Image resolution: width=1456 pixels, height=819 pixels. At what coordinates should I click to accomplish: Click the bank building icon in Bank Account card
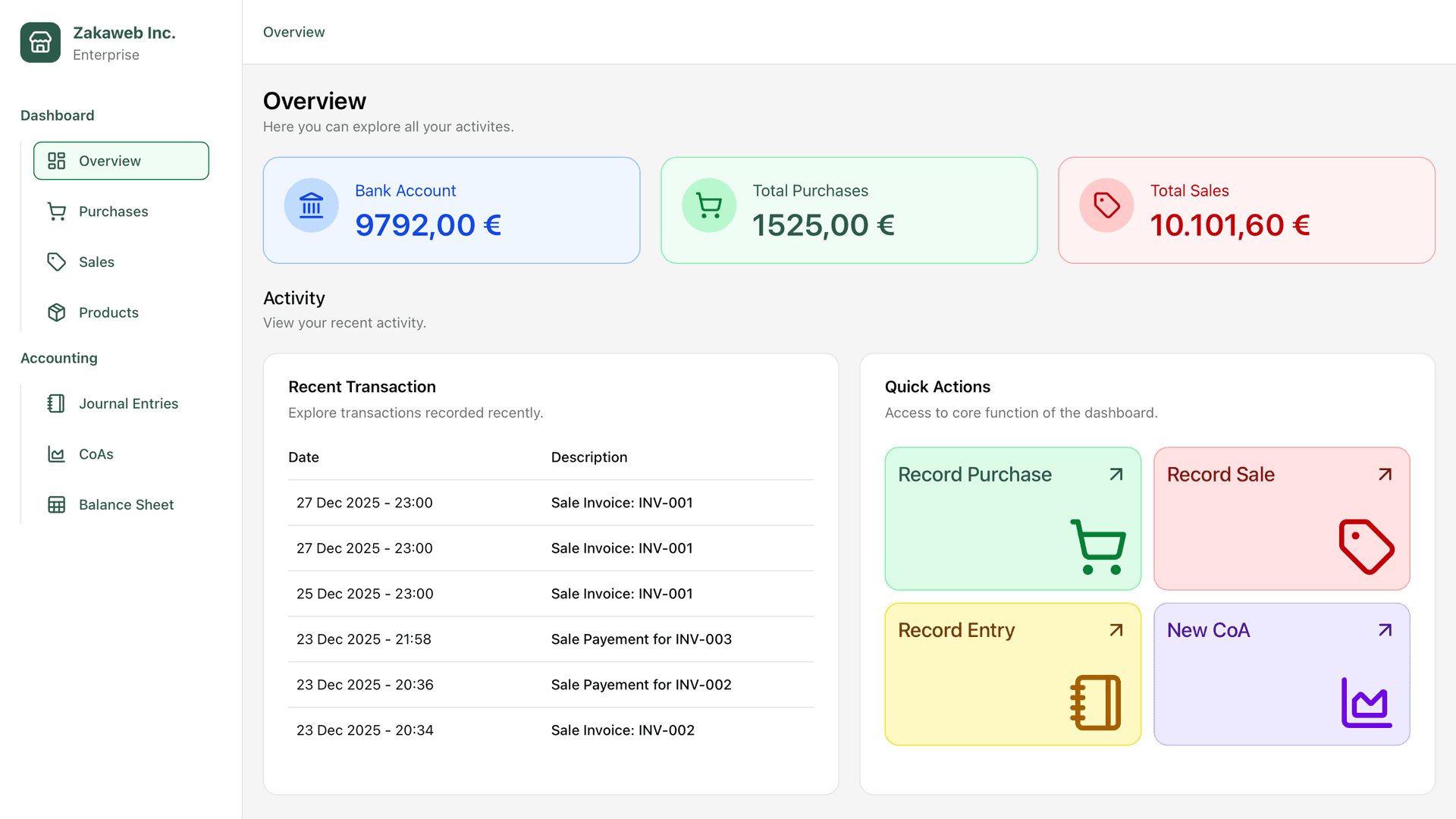click(x=311, y=206)
